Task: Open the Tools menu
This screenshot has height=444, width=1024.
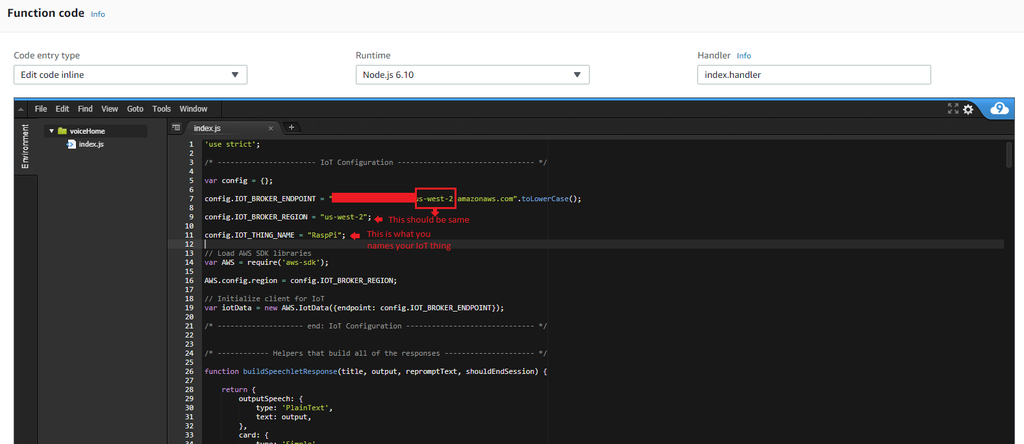Action: coord(162,109)
